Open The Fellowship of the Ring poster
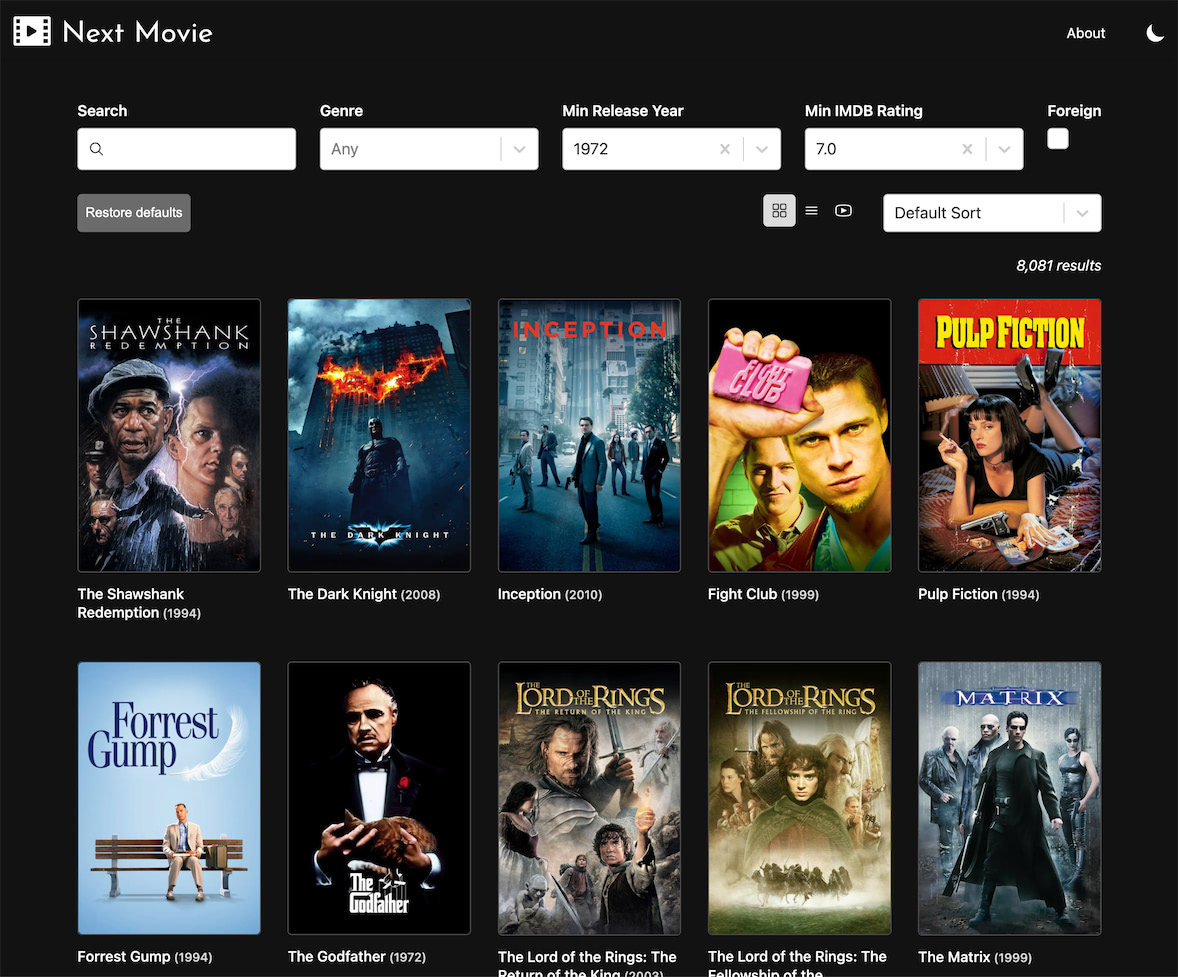 tap(799, 798)
